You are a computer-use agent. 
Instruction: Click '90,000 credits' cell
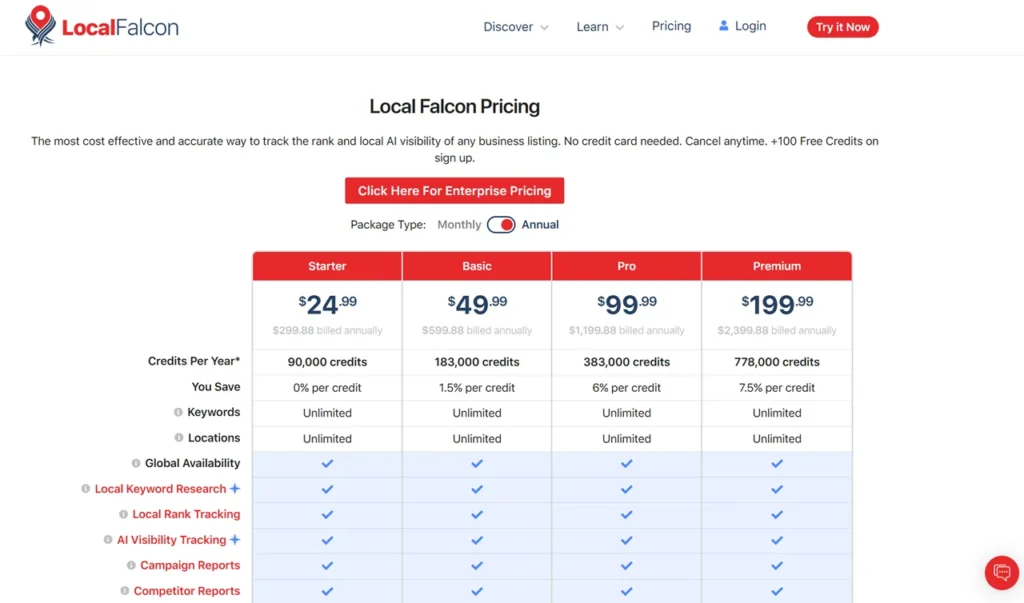[327, 362]
